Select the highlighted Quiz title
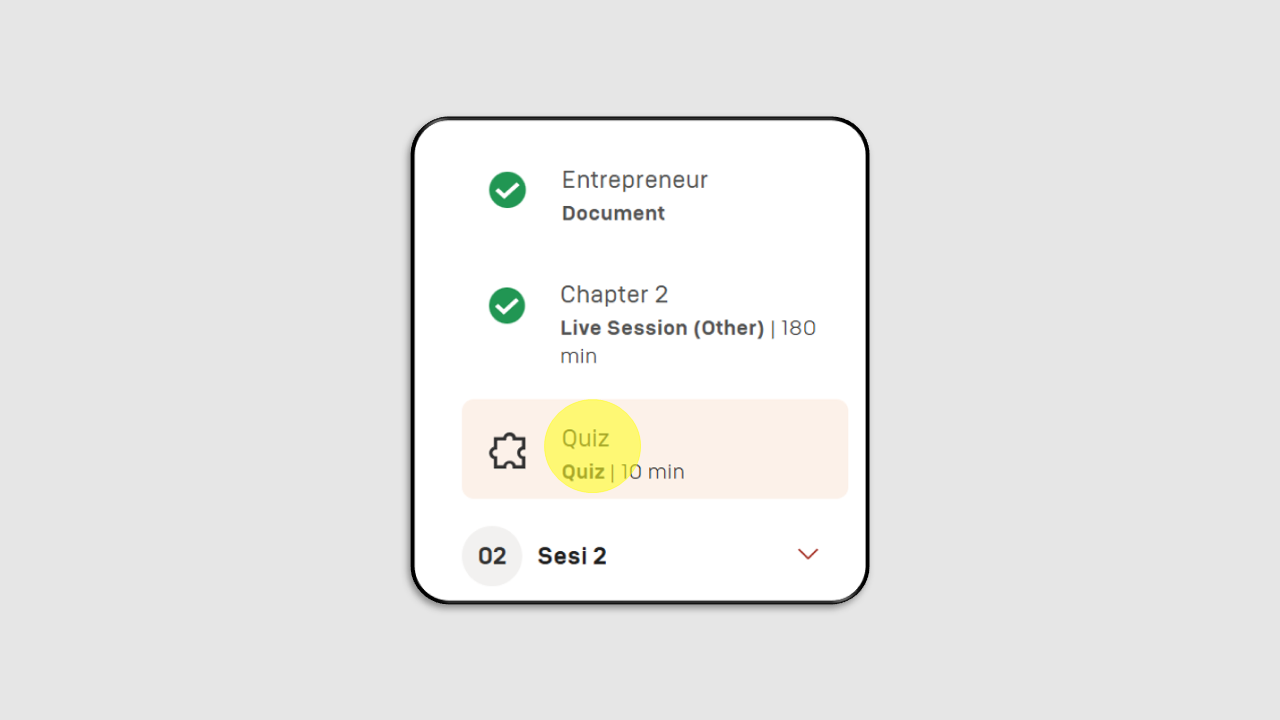Image resolution: width=1280 pixels, height=720 pixels. click(x=586, y=438)
